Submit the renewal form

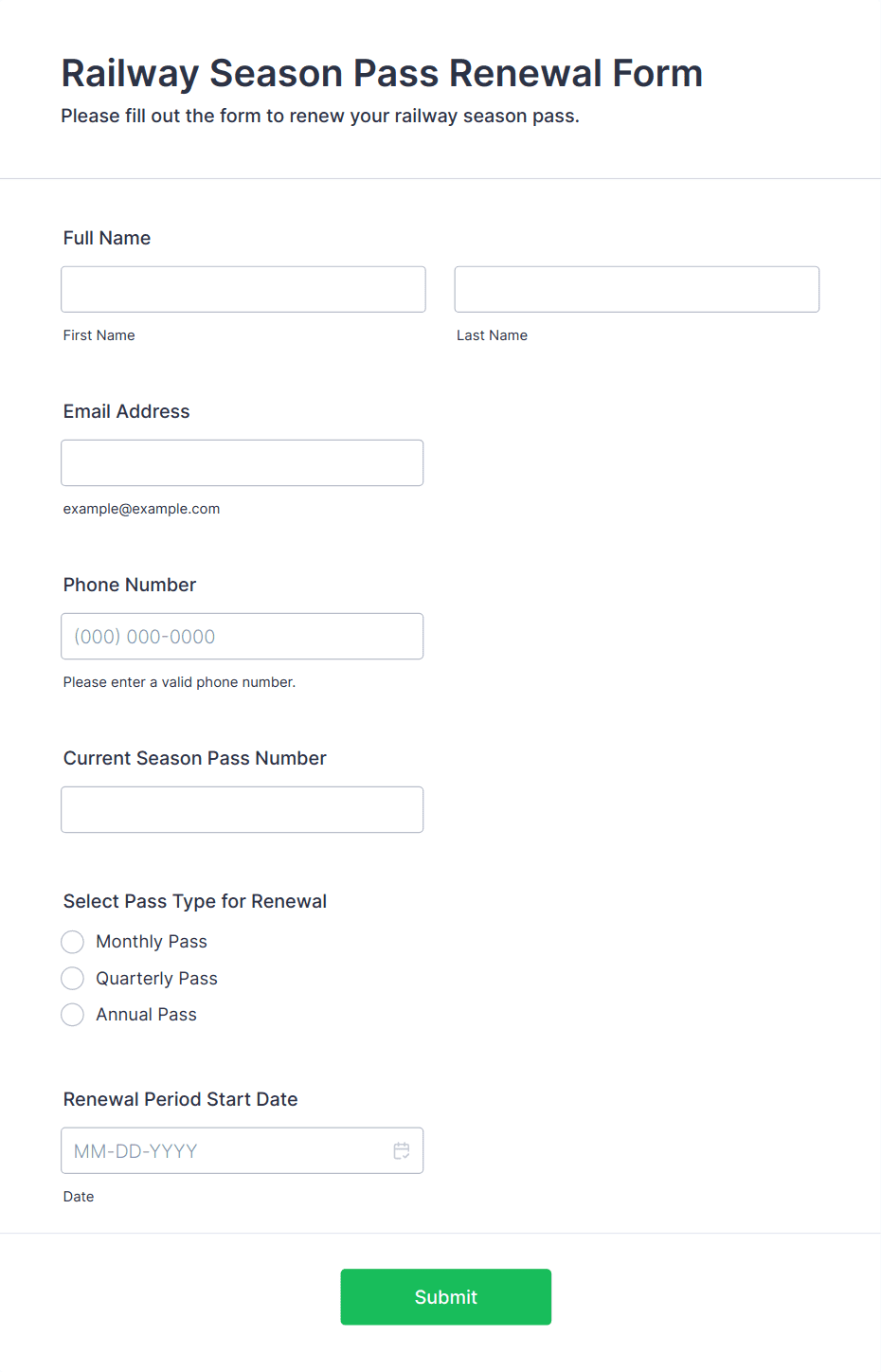point(446,1297)
